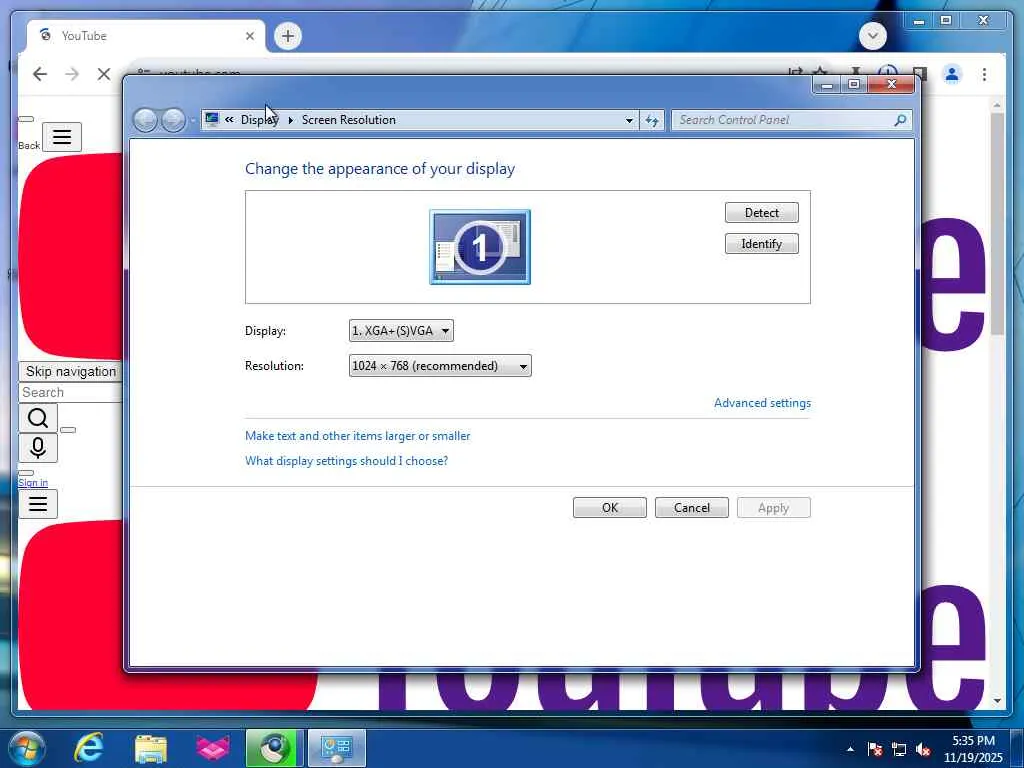Click the Action Center flag tray icon
This screenshot has width=1024, height=768.
click(x=874, y=749)
